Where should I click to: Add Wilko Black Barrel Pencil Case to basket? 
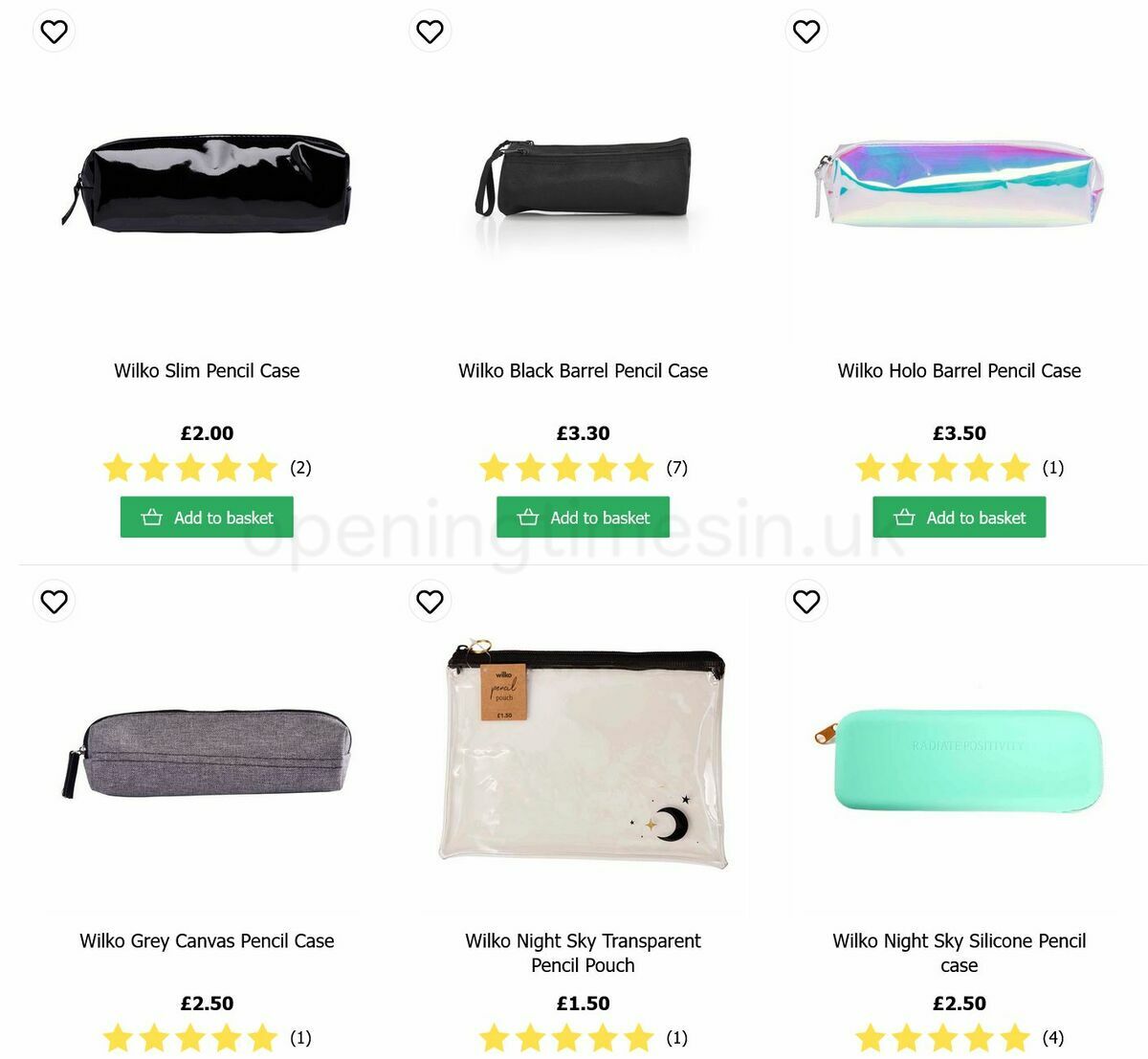(x=582, y=517)
